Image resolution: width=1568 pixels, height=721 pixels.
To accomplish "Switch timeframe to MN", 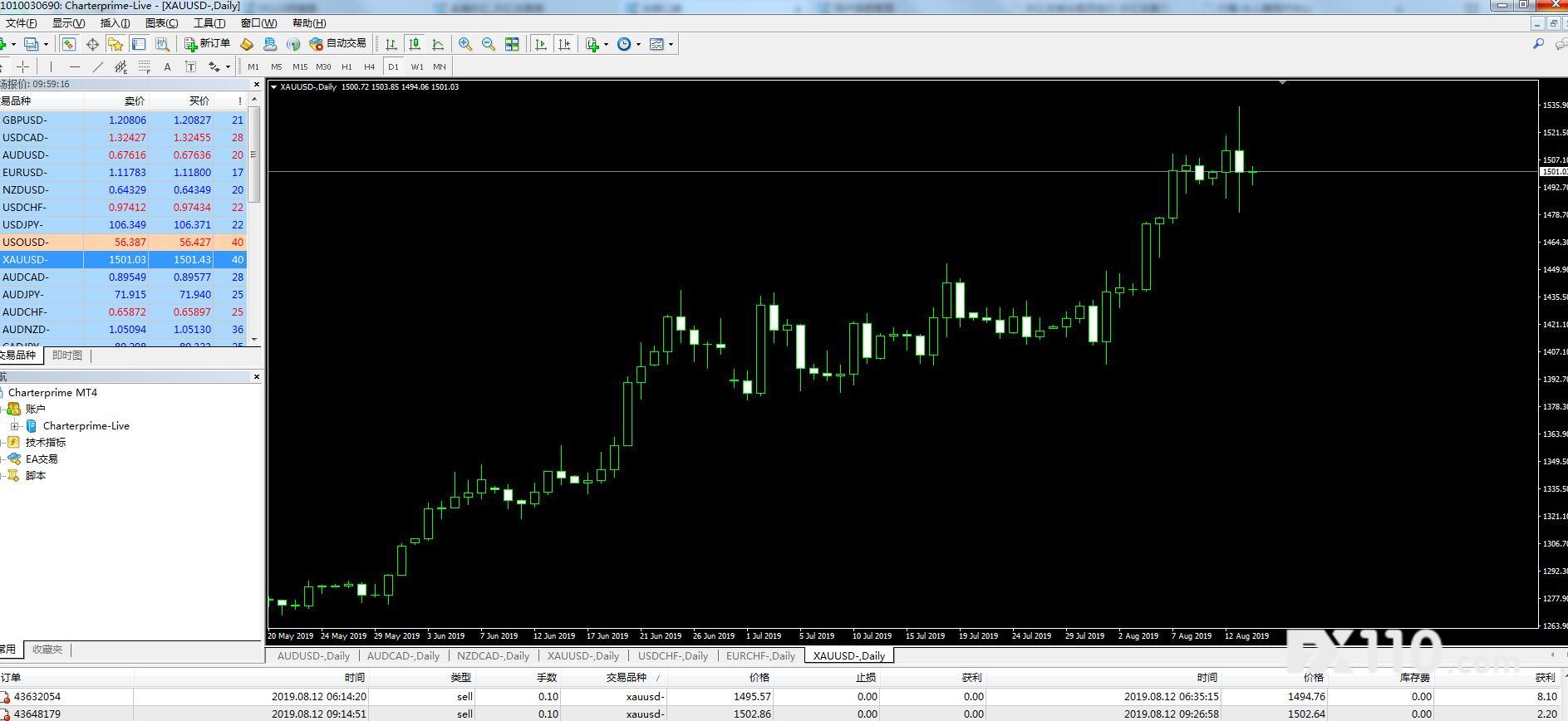I will [x=440, y=66].
